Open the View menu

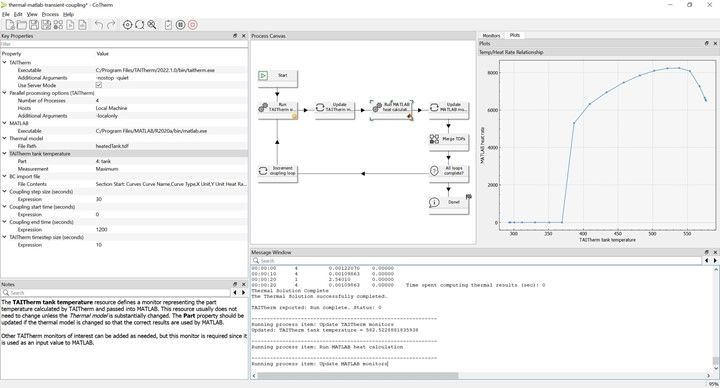tap(32, 14)
